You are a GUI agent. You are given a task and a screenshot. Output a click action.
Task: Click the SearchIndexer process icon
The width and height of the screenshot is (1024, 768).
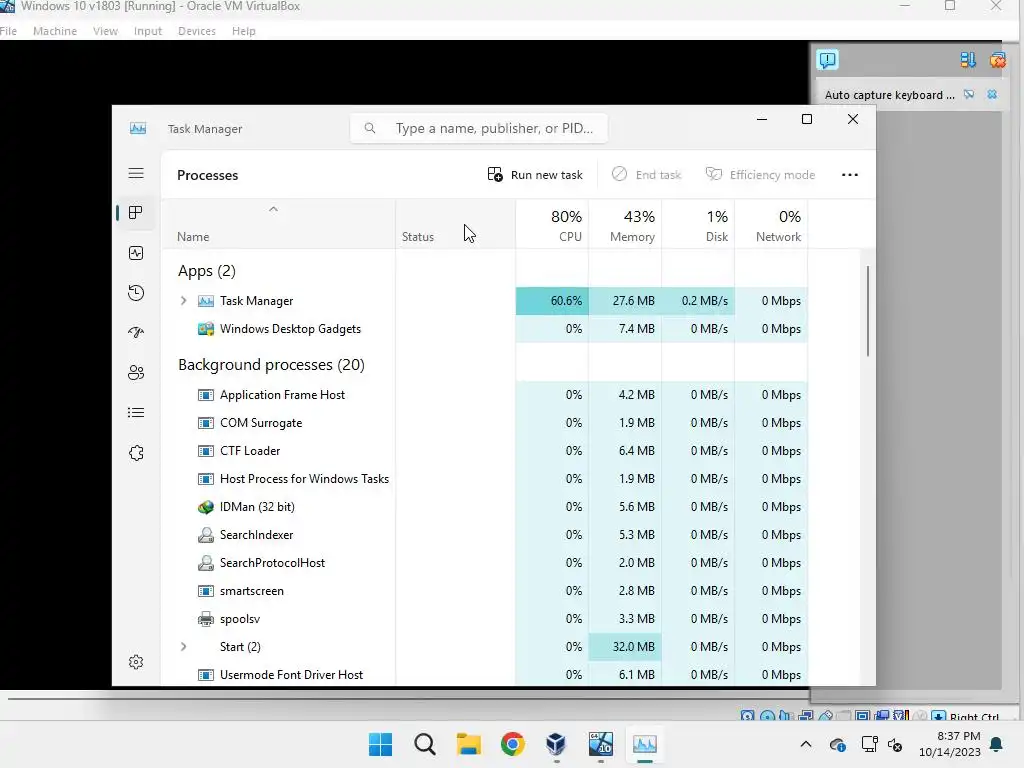tap(206, 535)
